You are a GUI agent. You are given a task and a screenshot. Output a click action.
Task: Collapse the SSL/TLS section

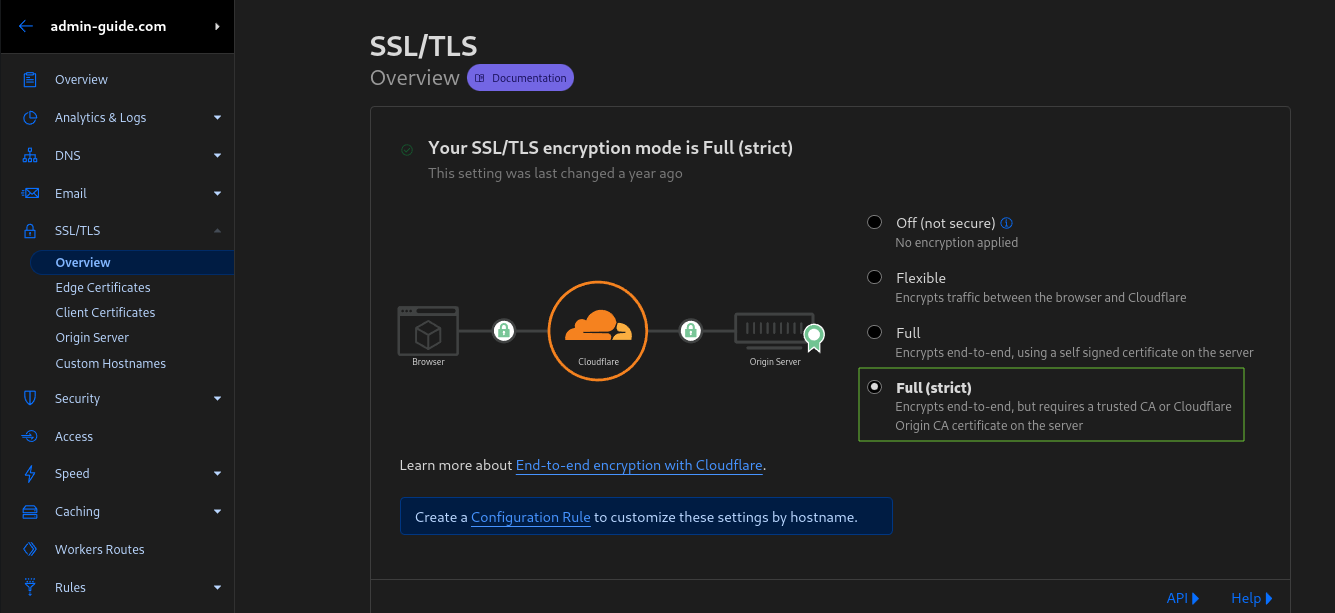[x=217, y=230]
